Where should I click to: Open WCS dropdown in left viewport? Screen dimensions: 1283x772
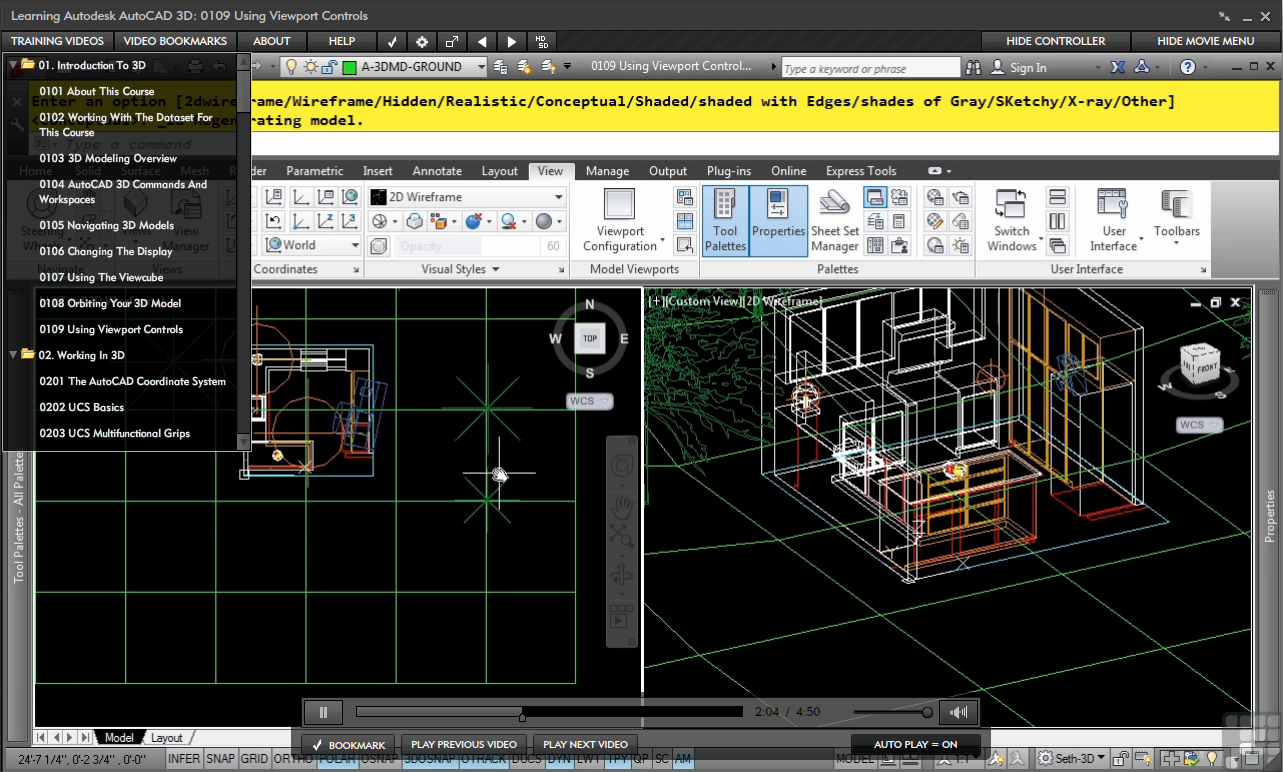tap(590, 401)
